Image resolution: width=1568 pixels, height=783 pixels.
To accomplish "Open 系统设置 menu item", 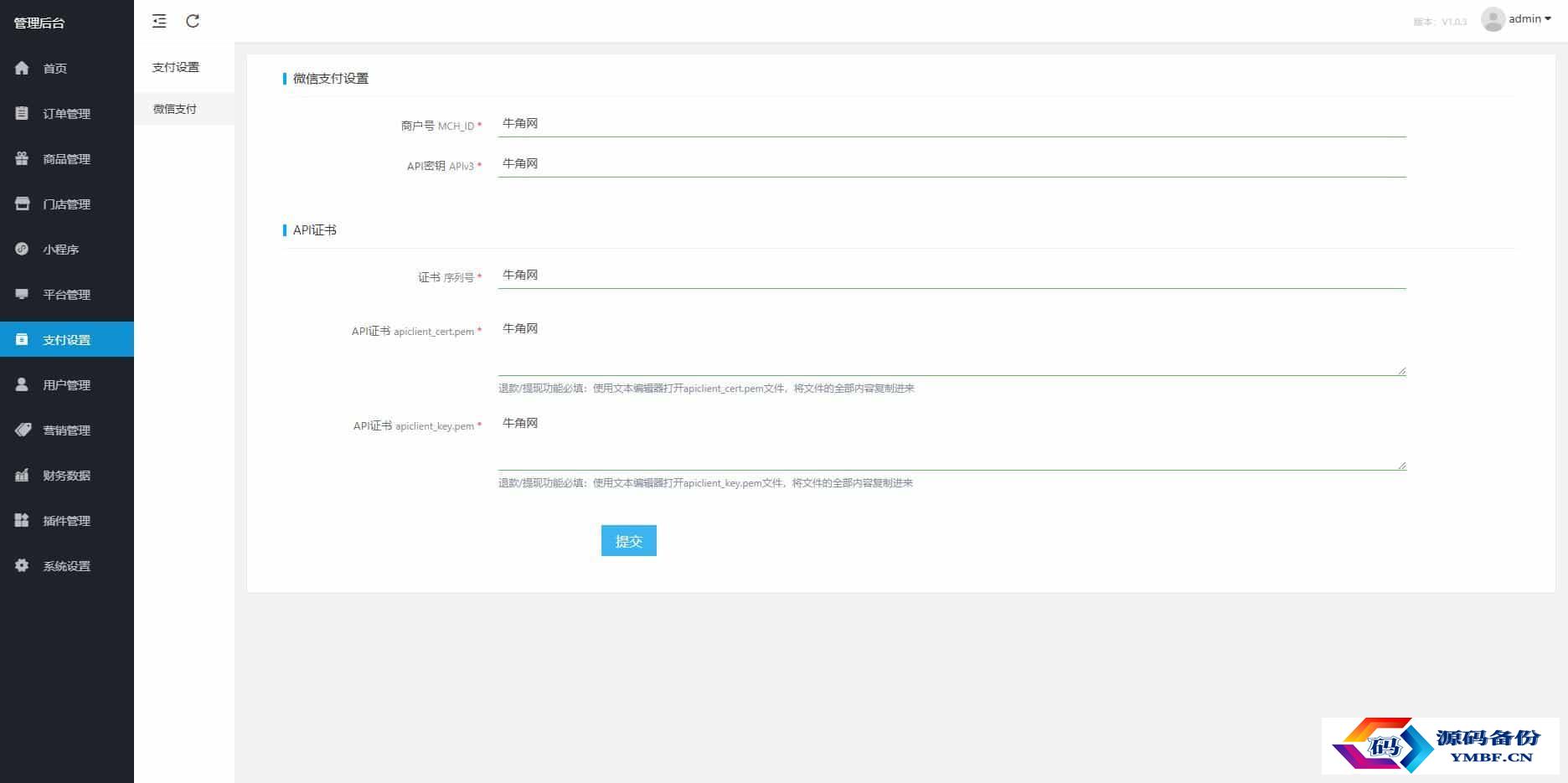I will (x=67, y=565).
